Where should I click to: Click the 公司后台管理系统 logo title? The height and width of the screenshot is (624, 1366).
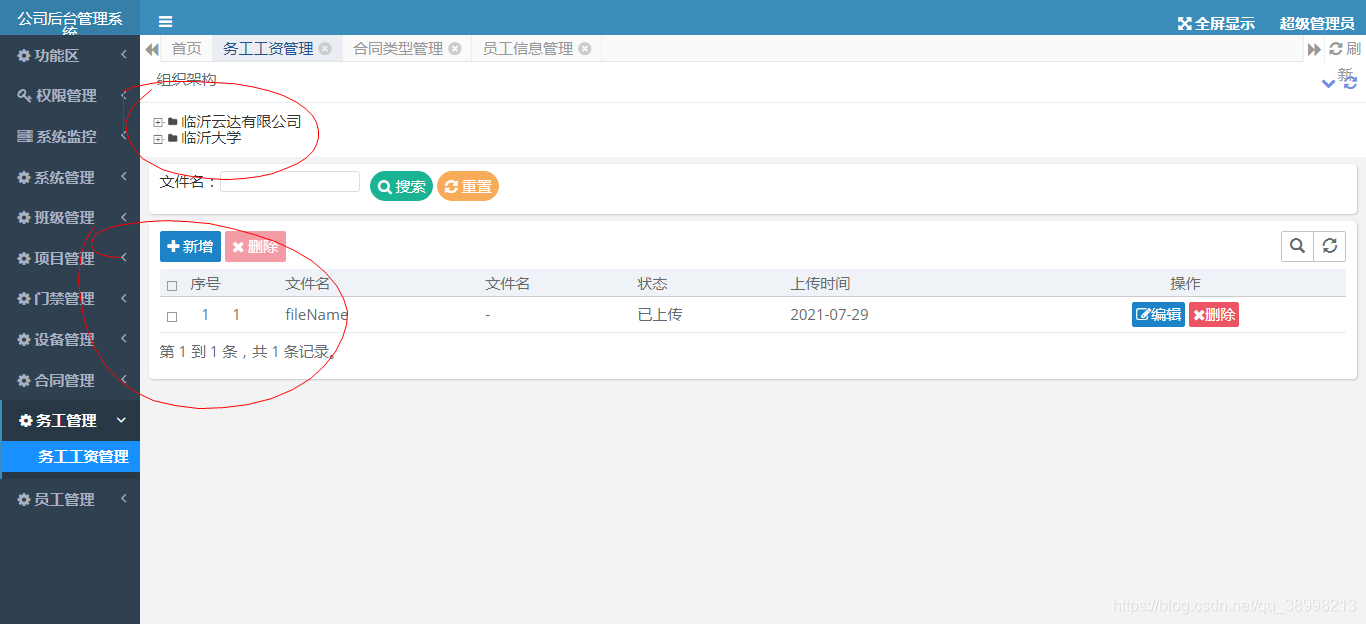pos(70,24)
